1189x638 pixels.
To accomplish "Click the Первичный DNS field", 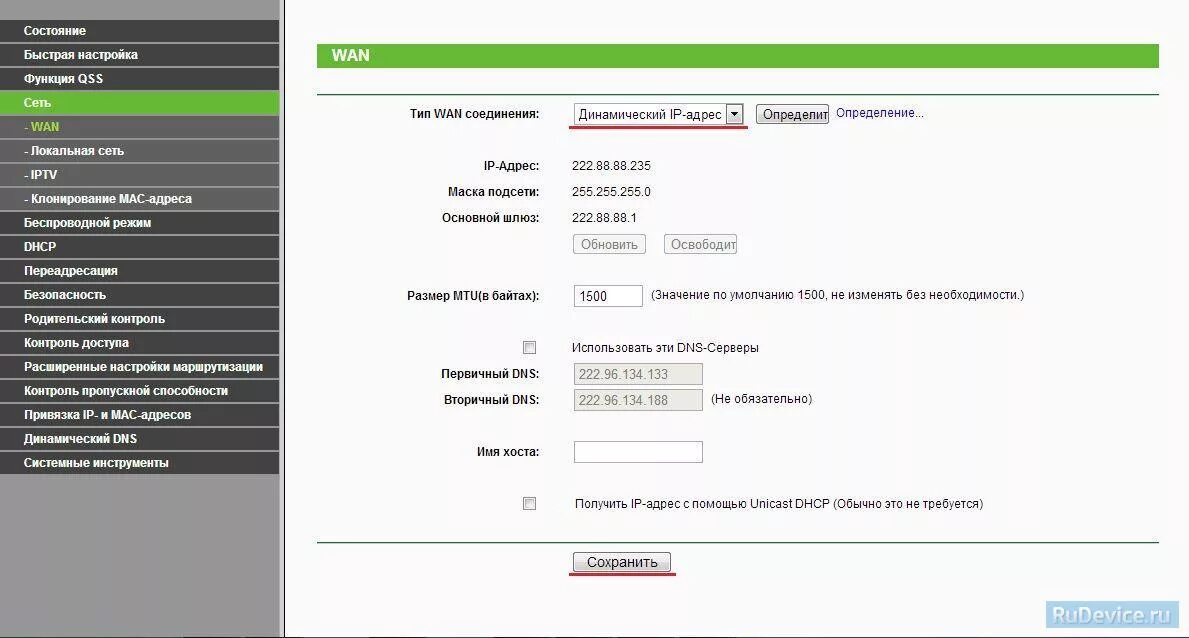I will click(x=638, y=374).
